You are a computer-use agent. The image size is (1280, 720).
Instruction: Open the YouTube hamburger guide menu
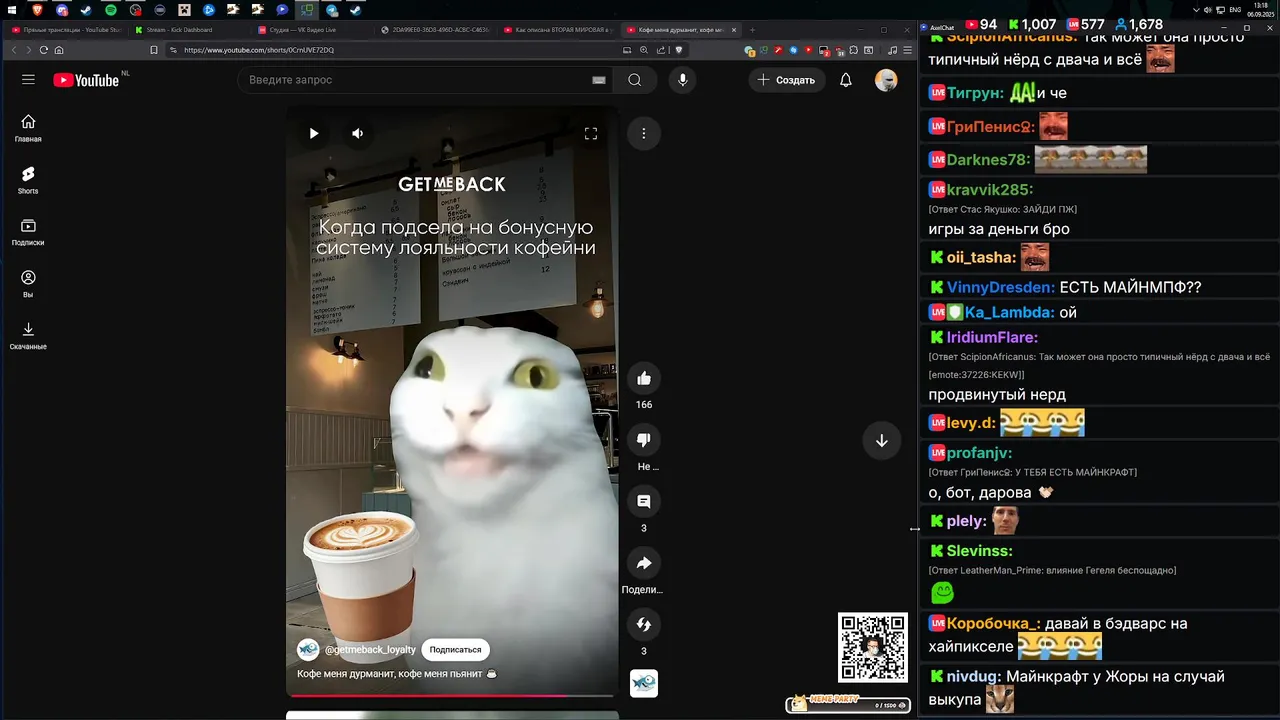28,80
